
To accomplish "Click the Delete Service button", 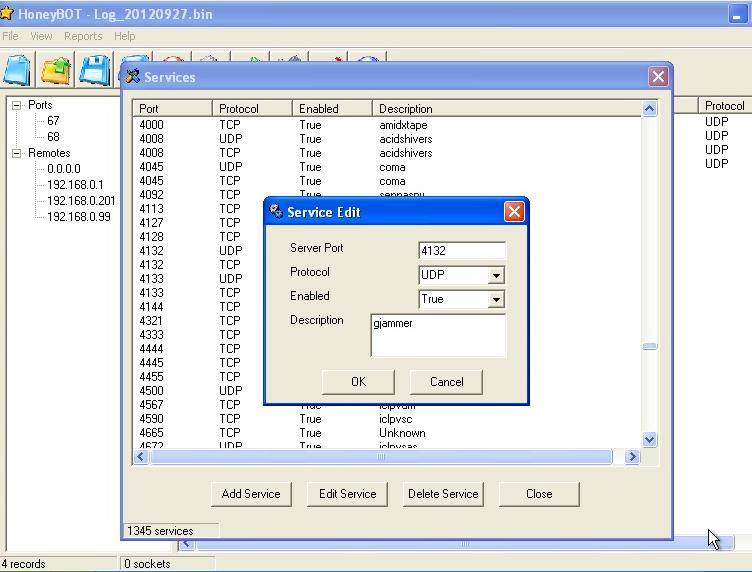I will [x=443, y=493].
